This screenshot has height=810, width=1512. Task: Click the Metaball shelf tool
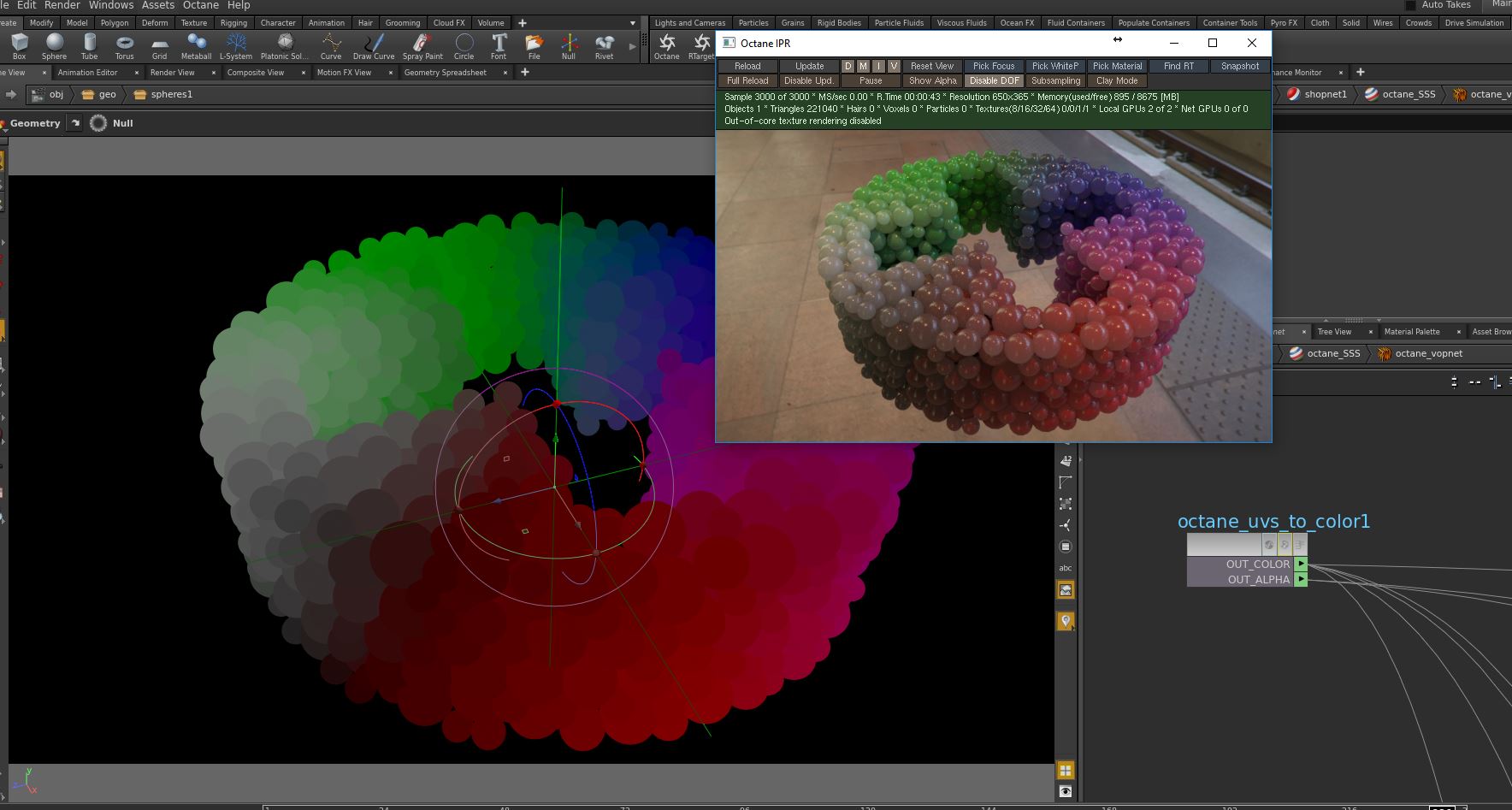(x=196, y=45)
